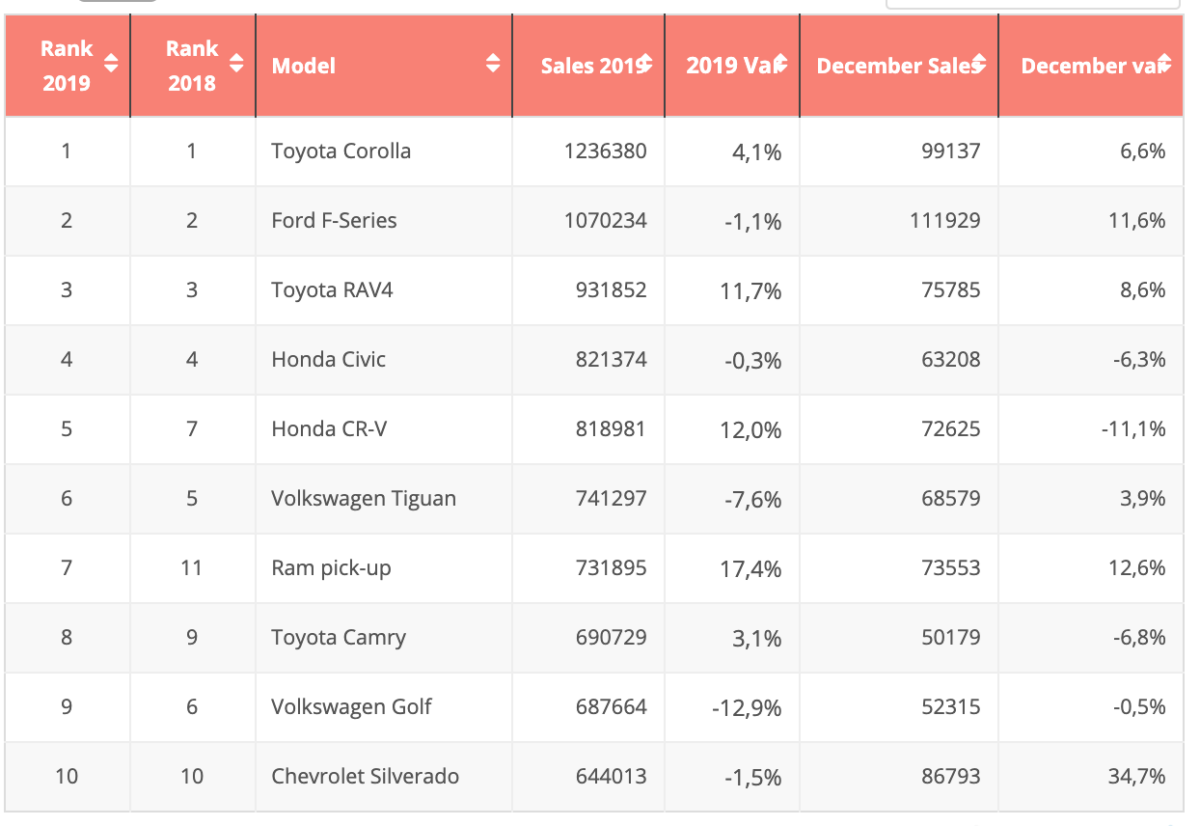The width and height of the screenshot is (1200, 826).
Task: Select Volkswagen Golf in the list
Action: tap(351, 707)
